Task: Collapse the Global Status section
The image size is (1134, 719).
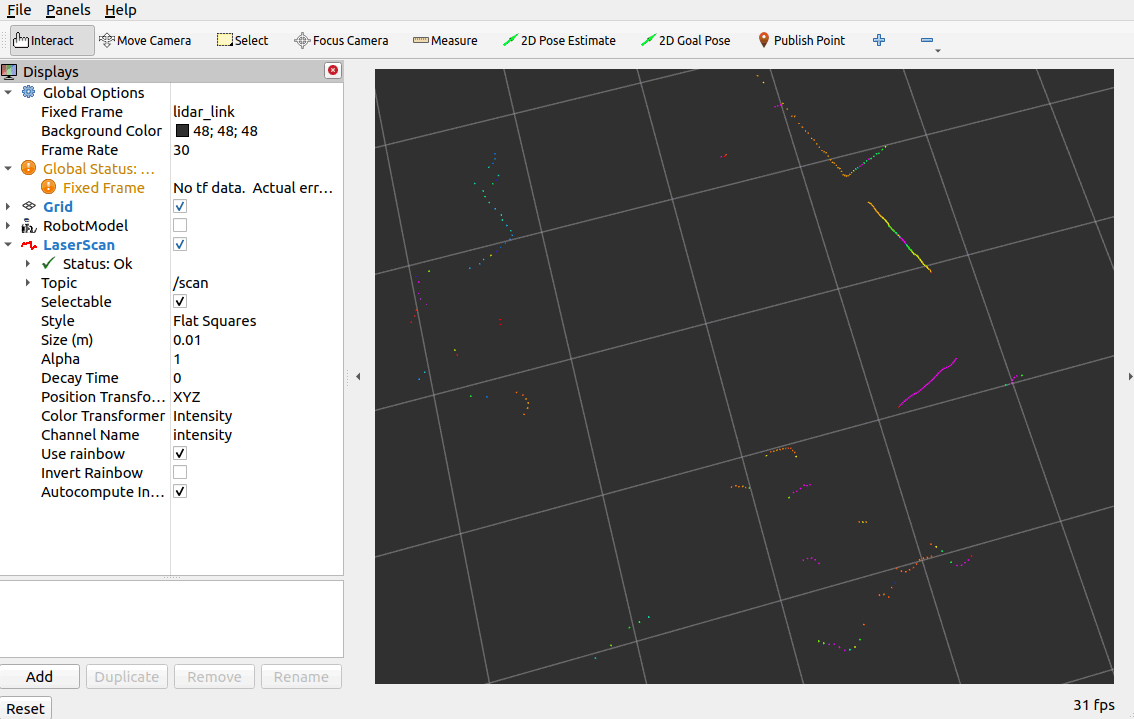Action: tap(8, 169)
